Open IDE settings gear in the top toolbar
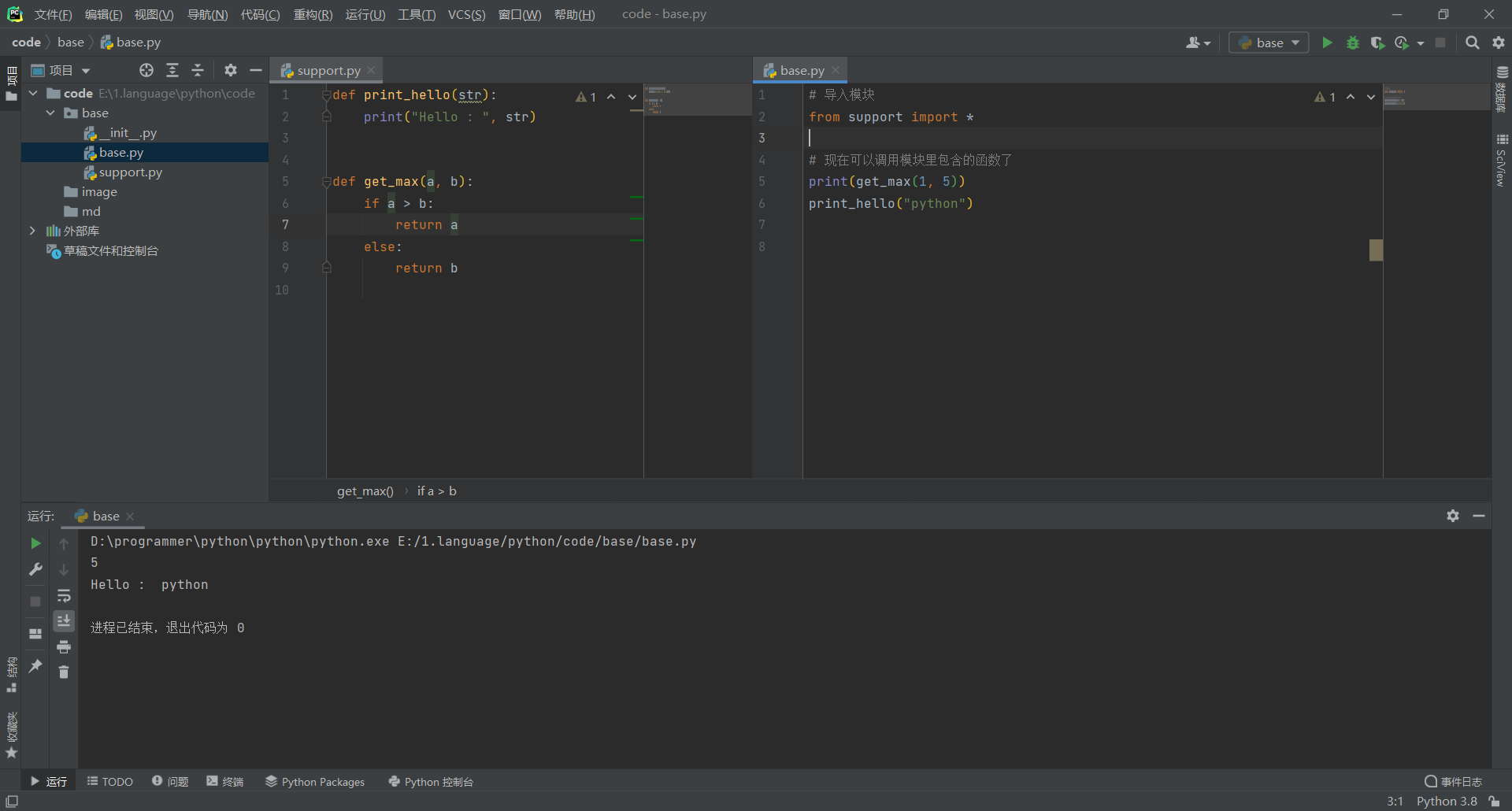This screenshot has width=1512, height=811. coord(1499,43)
